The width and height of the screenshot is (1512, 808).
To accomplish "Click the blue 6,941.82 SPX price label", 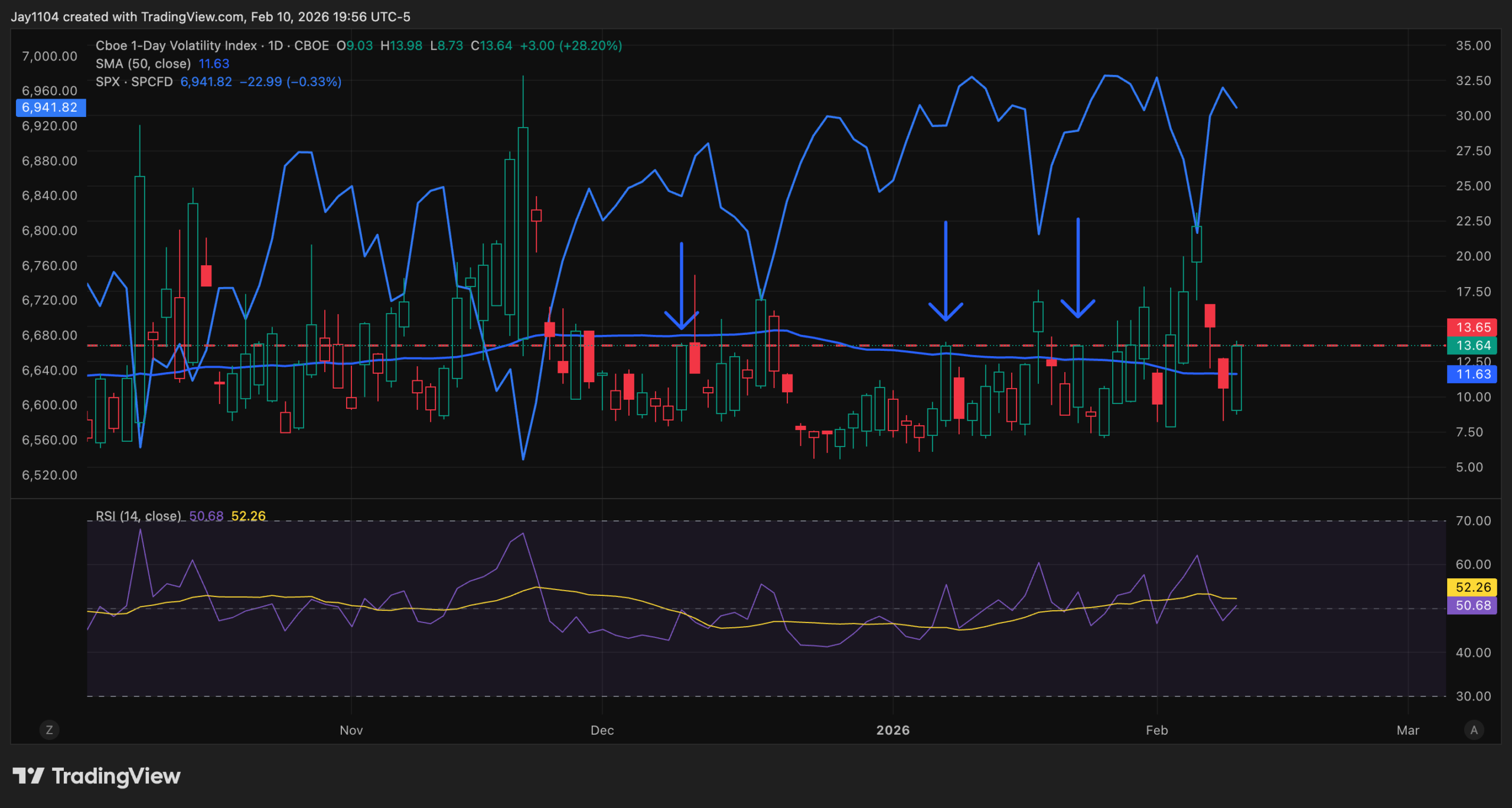I will pos(50,107).
